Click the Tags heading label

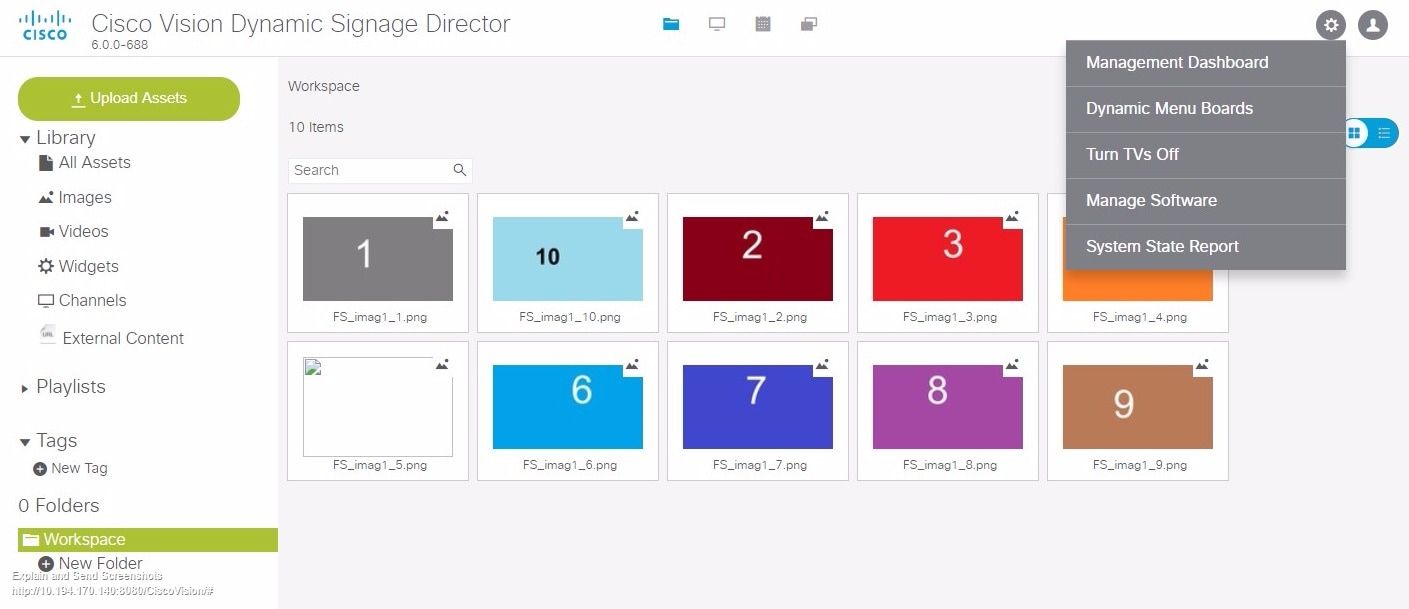[57, 442]
